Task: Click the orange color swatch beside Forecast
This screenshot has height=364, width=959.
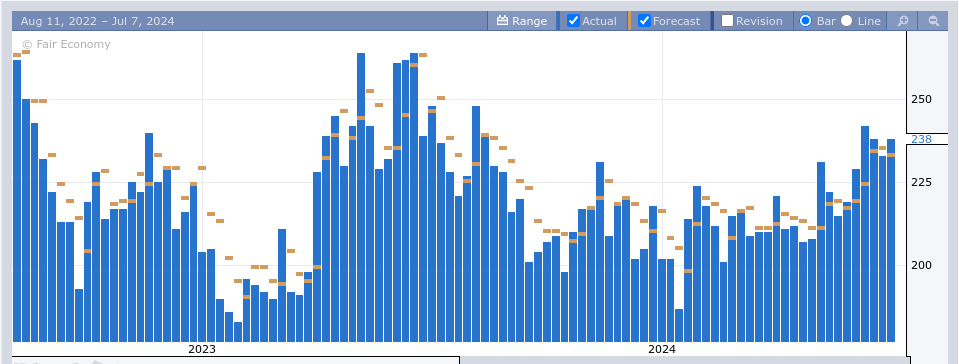Action: (629, 21)
